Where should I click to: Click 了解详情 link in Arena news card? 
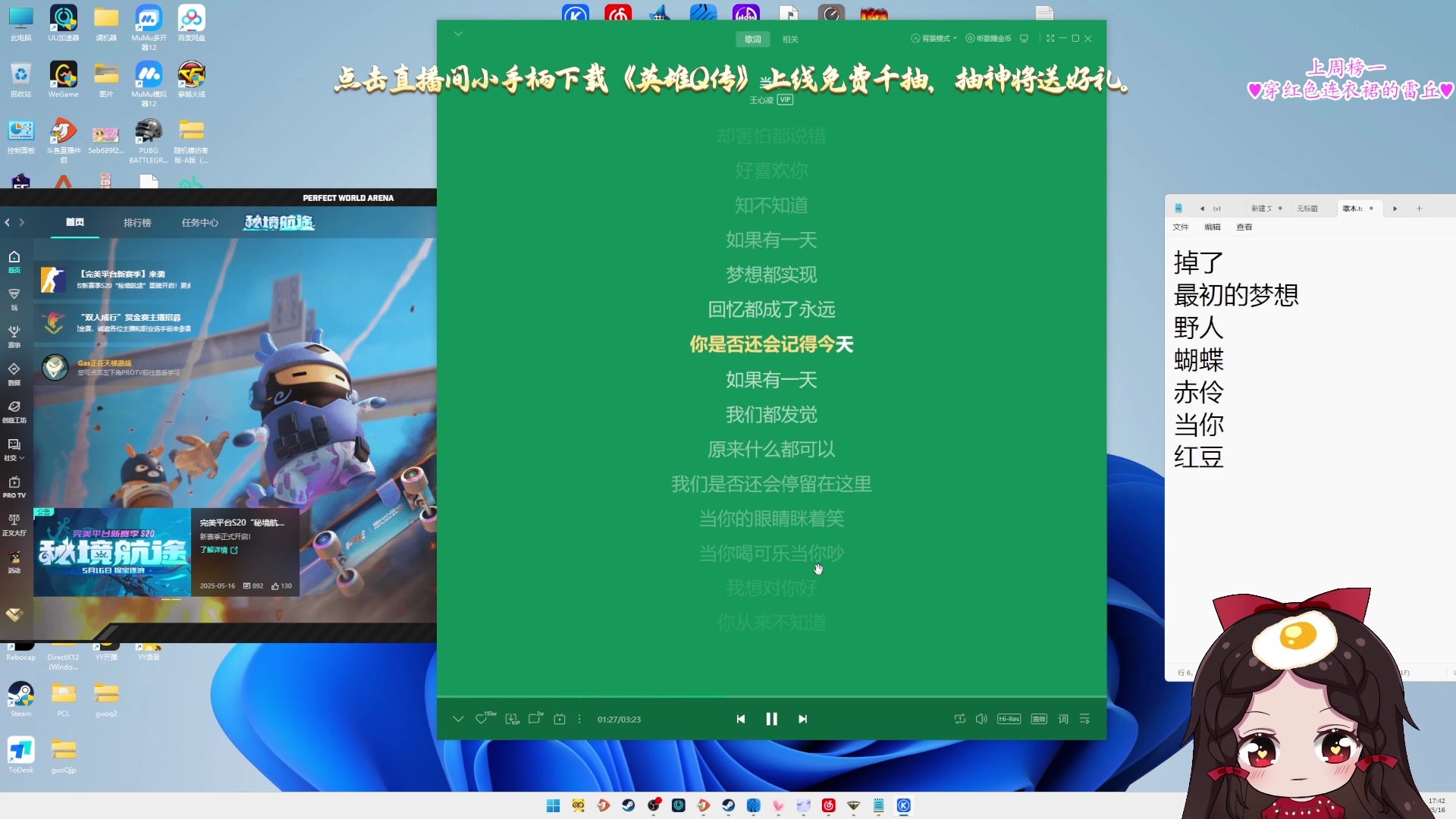click(x=218, y=550)
